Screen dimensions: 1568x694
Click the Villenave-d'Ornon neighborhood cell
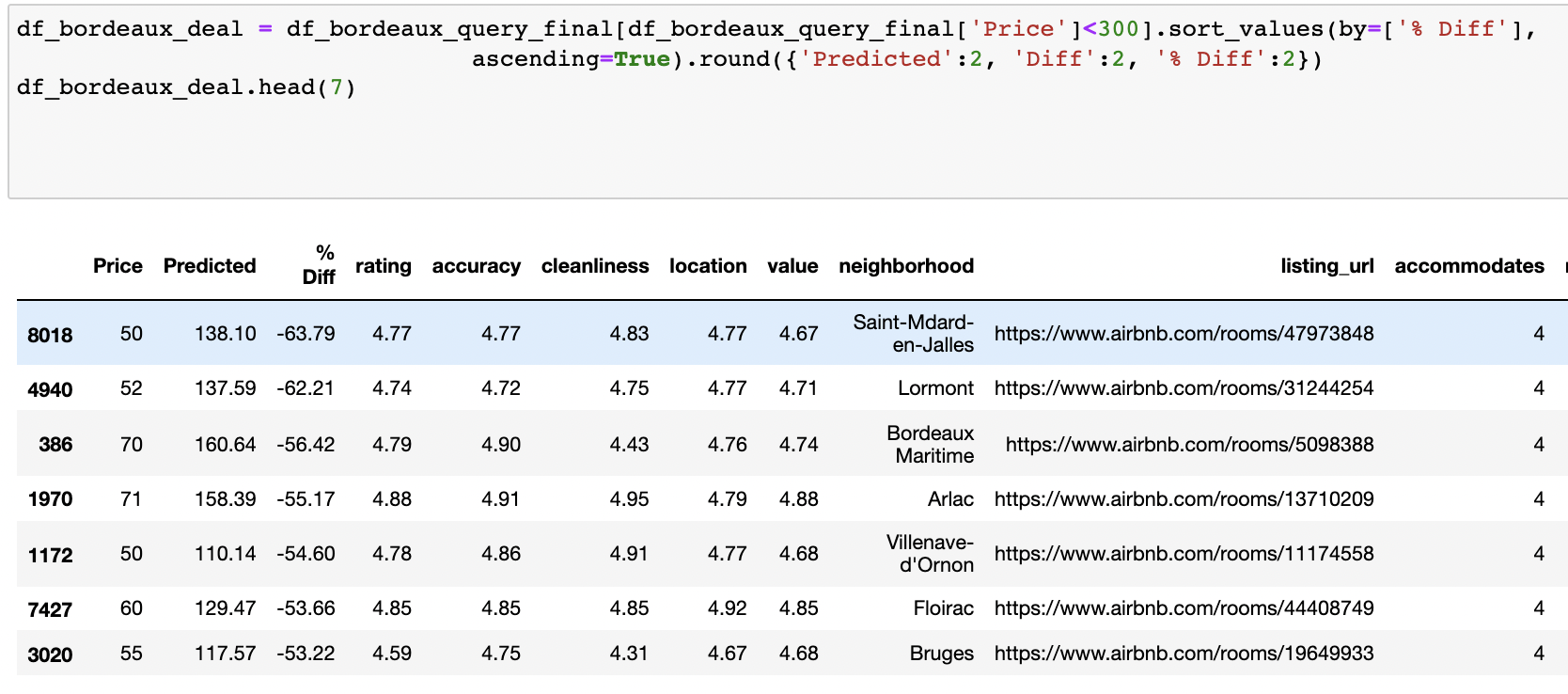point(930,554)
